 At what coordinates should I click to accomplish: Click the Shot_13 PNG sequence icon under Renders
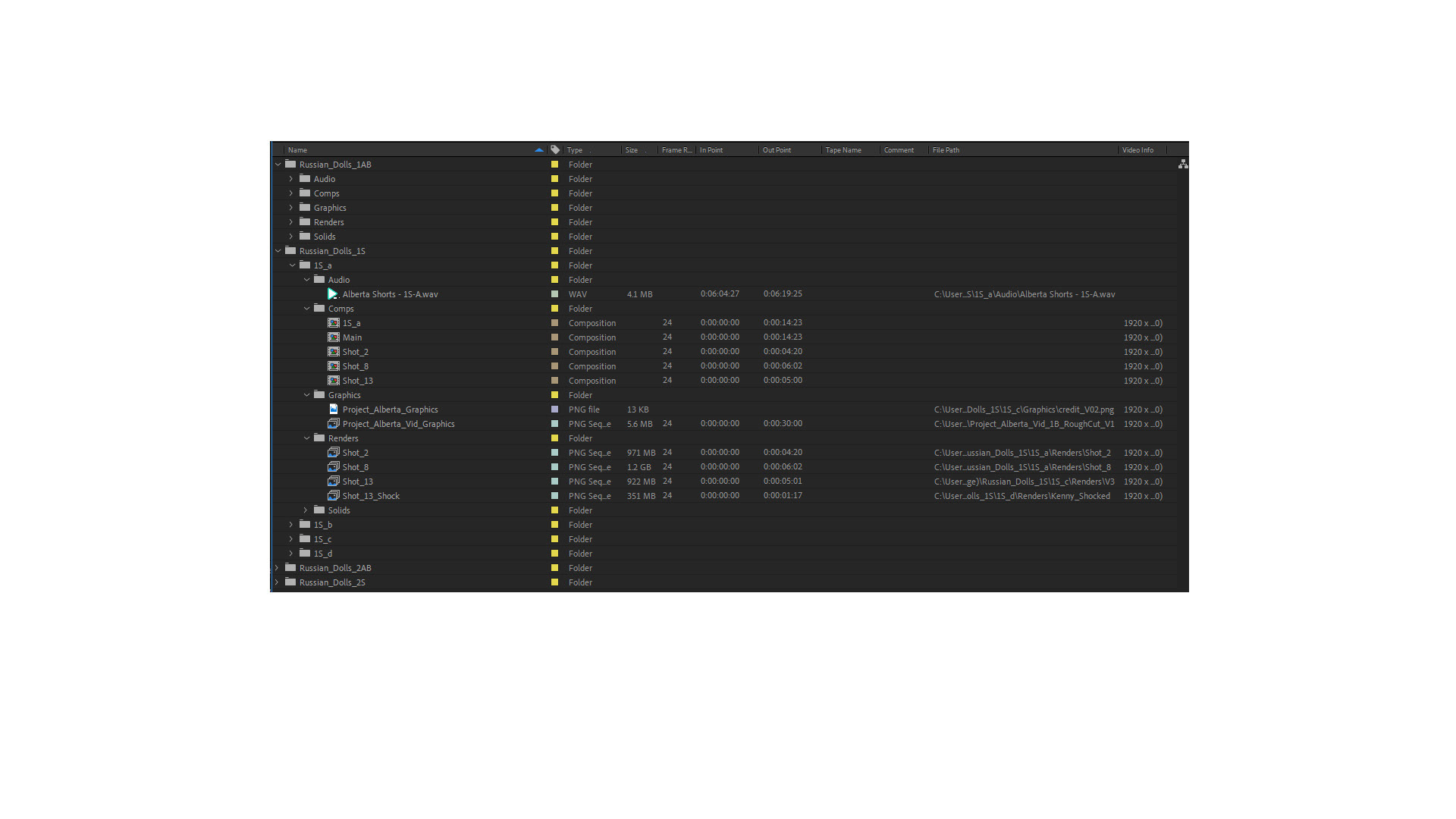pos(334,482)
